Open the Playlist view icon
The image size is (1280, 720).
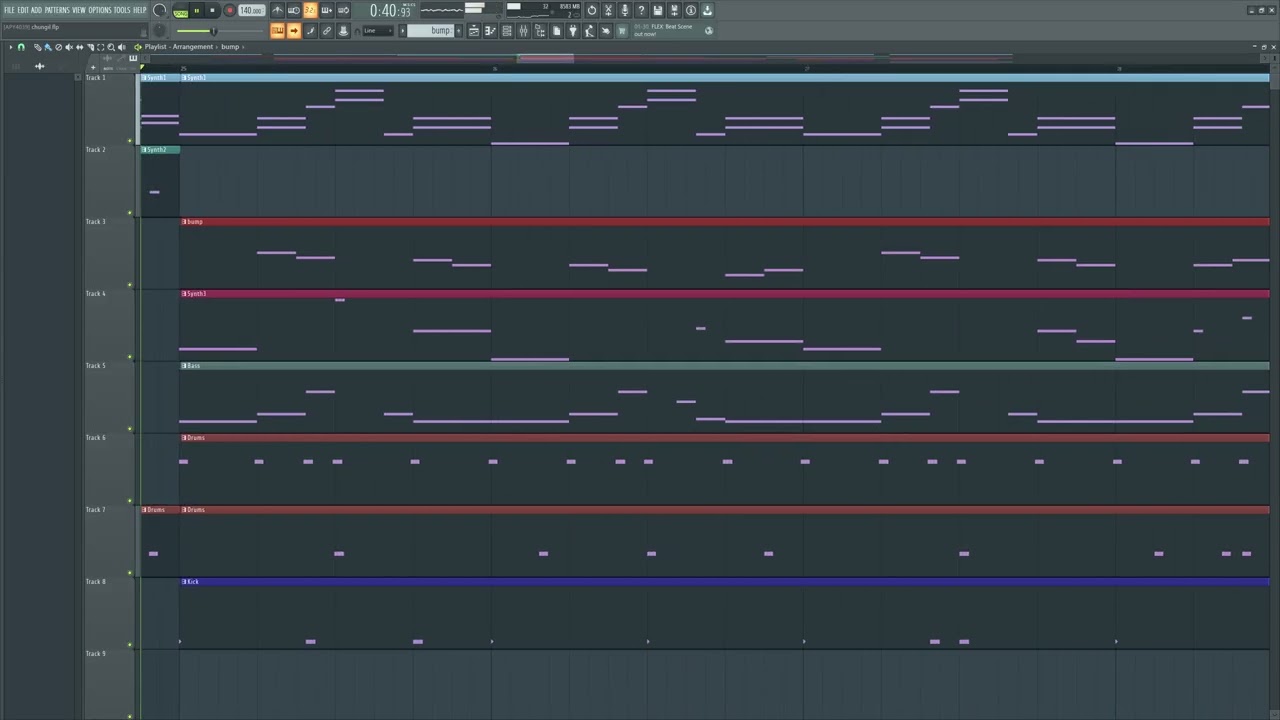tap(474, 31)
